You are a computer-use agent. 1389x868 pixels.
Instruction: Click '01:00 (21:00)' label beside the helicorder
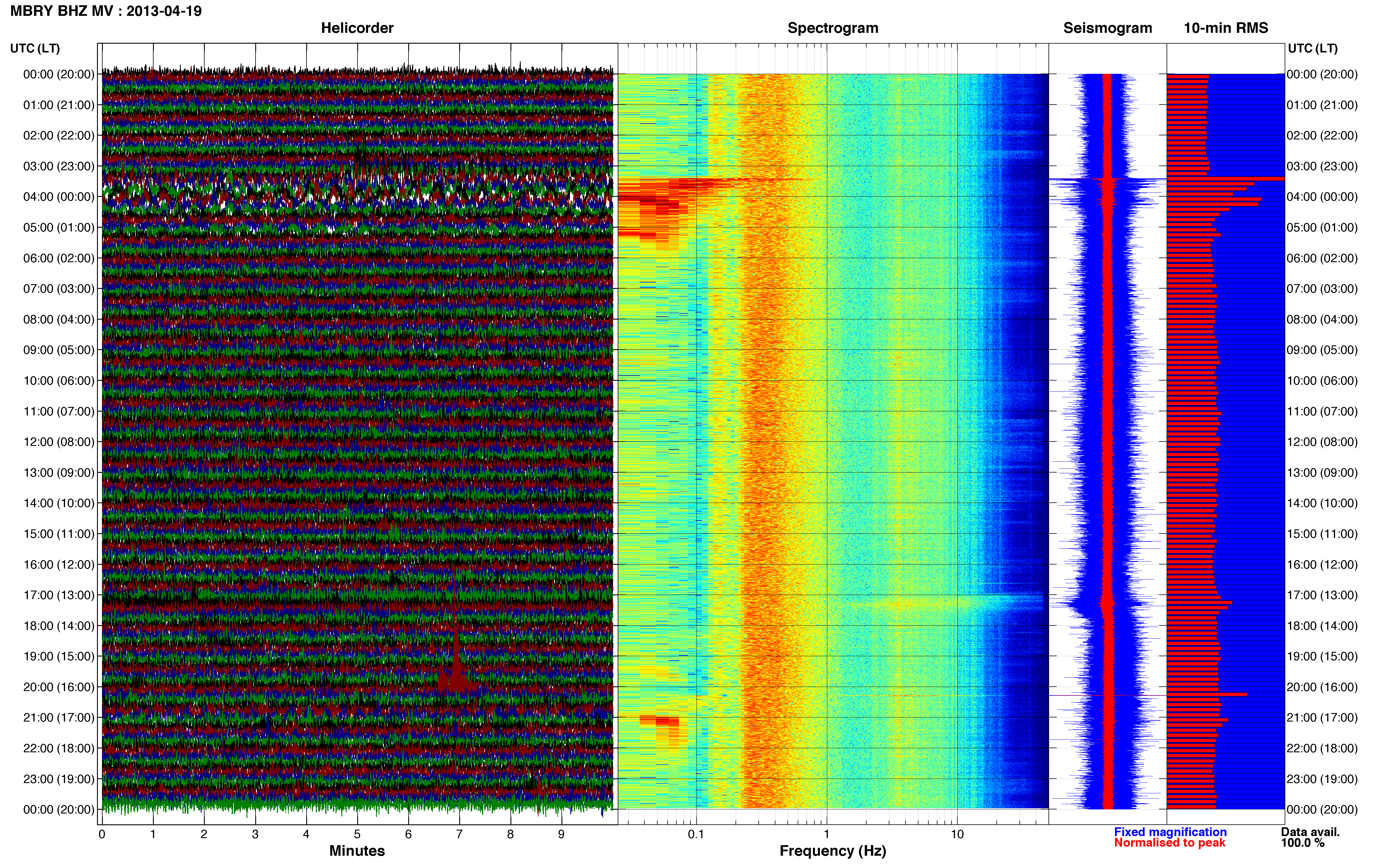pyautogui.click(x=59, y=105)
